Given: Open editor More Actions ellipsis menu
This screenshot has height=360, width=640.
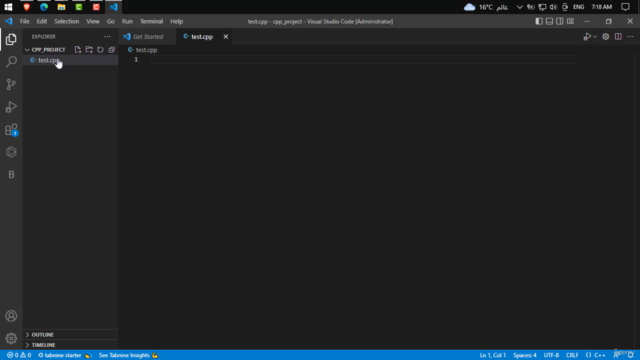Looking at the screenshot, I should (630, 37).
